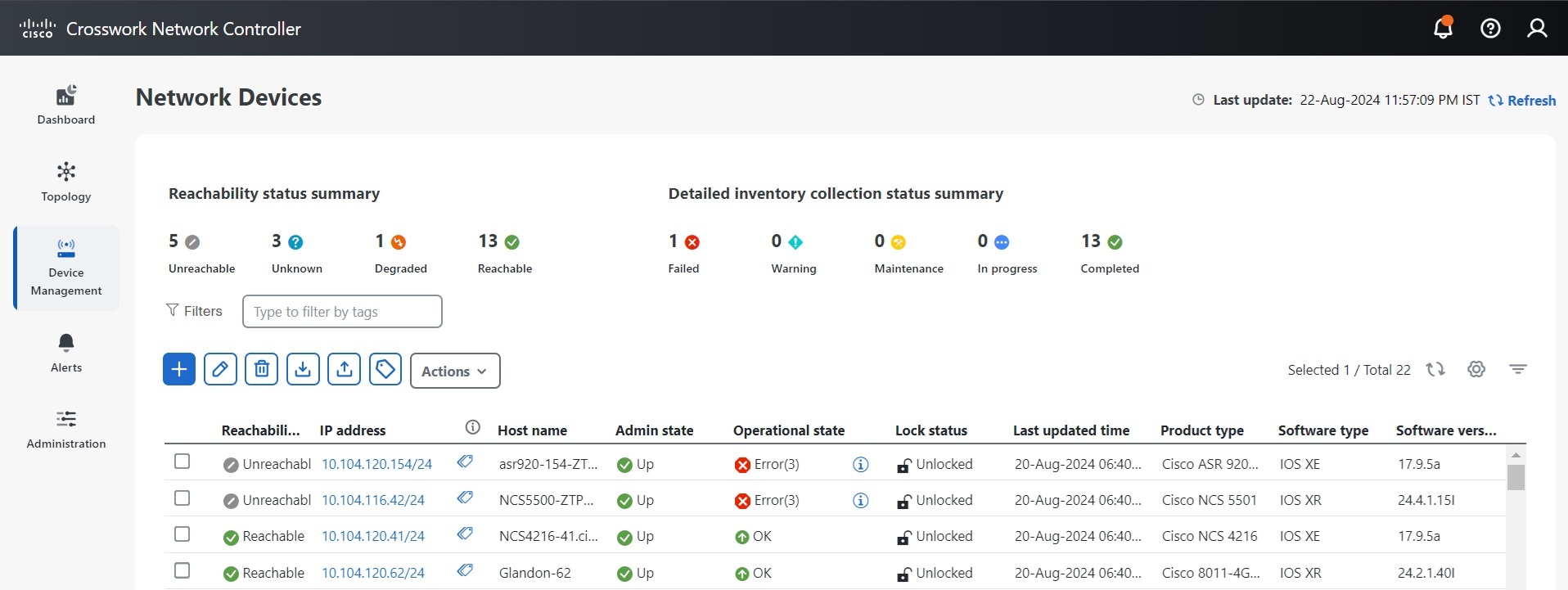This screenshot has width=1568, height=590.
Task: Open the notifications bell
Action: pos(1443,28)
